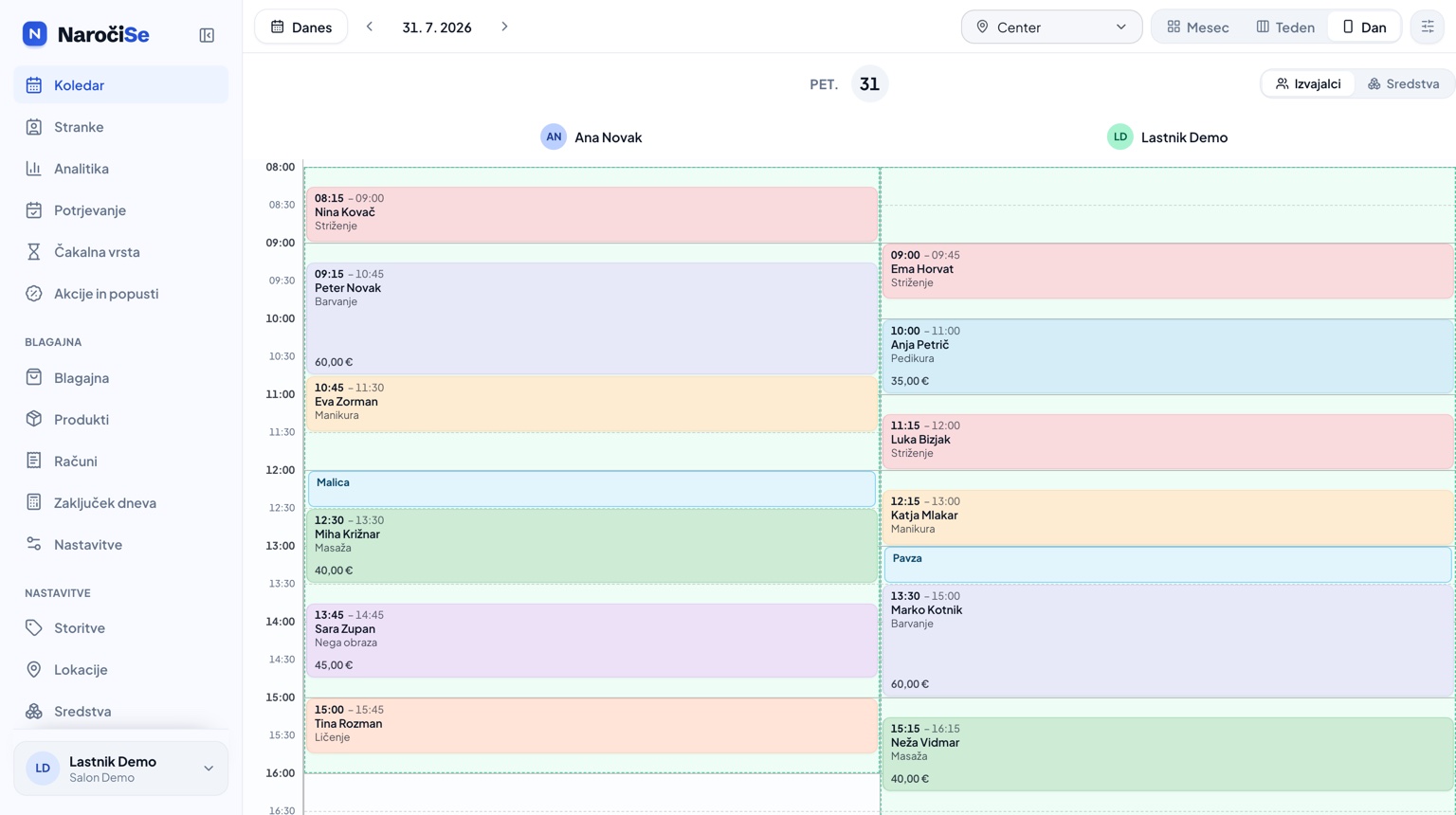
Task: Open Eva Zorman Manikura appointment
Action: [x=591, y=405]
